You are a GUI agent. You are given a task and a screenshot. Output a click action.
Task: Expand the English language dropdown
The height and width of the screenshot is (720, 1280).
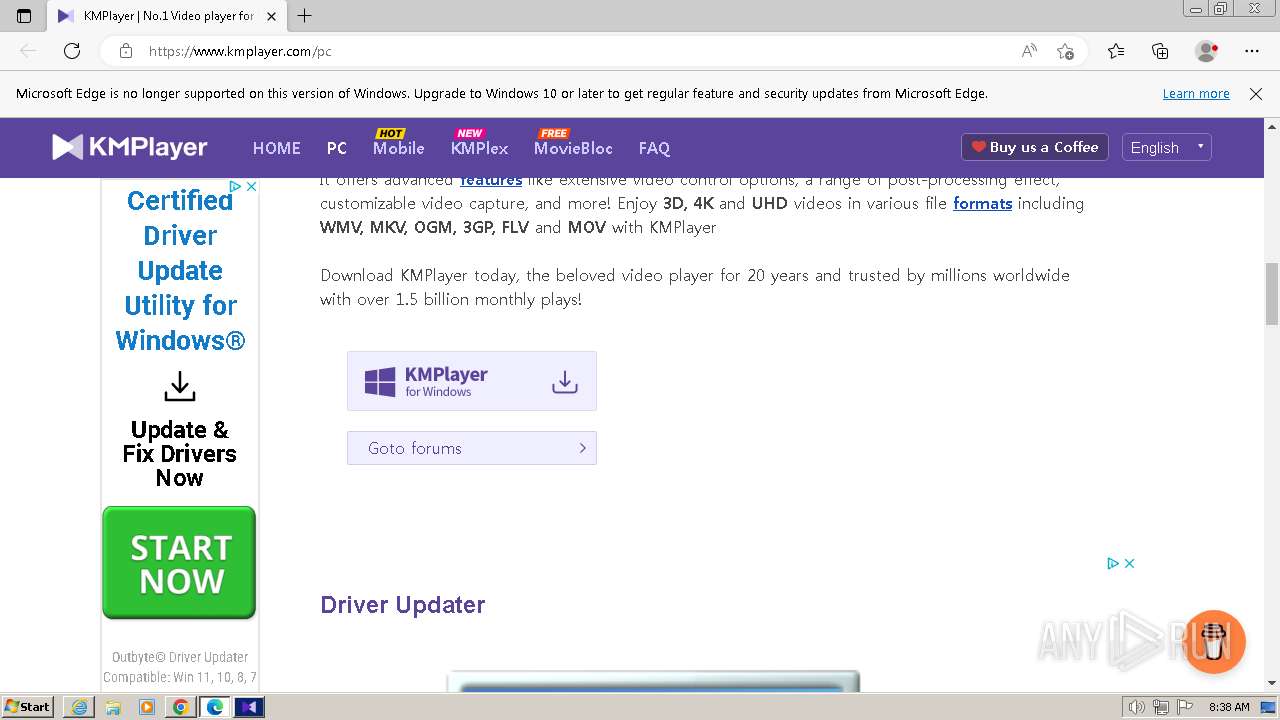pos(1167,147)
